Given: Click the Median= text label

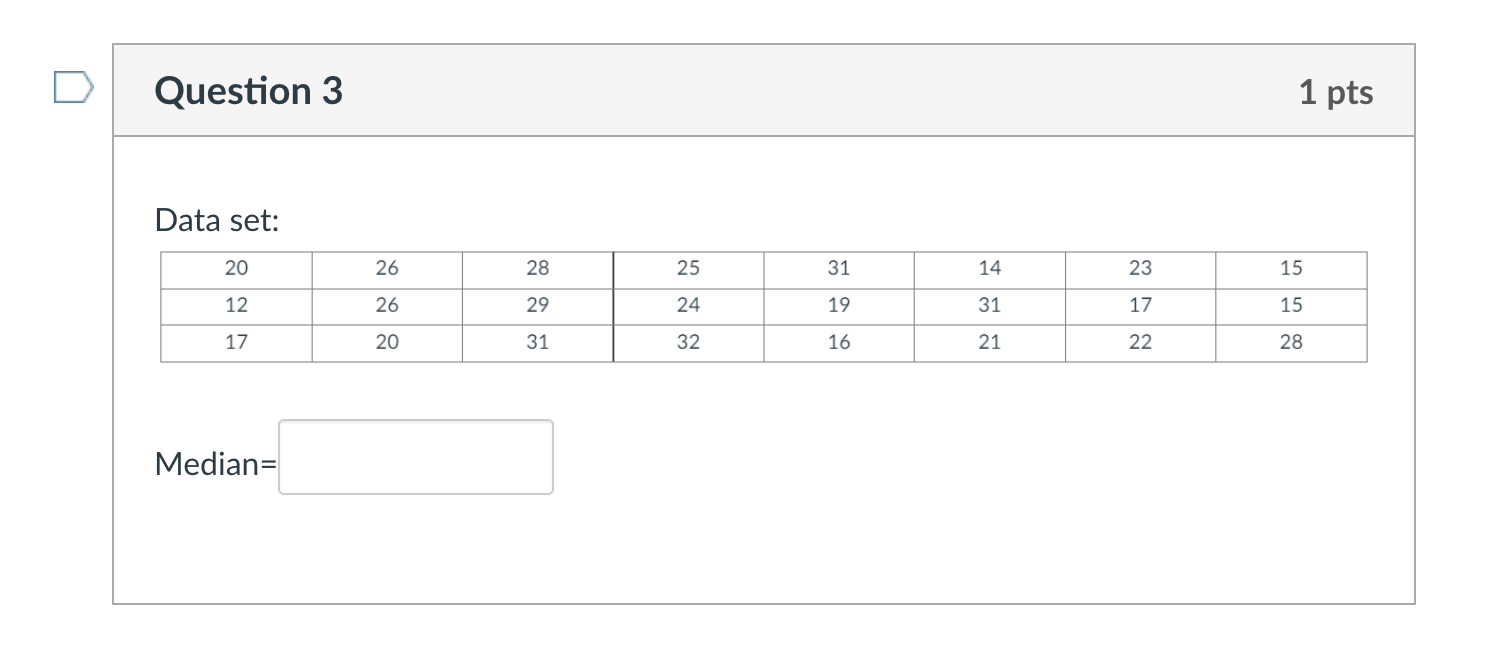Looking at the screenshot, I should click(x=213, y=463).
